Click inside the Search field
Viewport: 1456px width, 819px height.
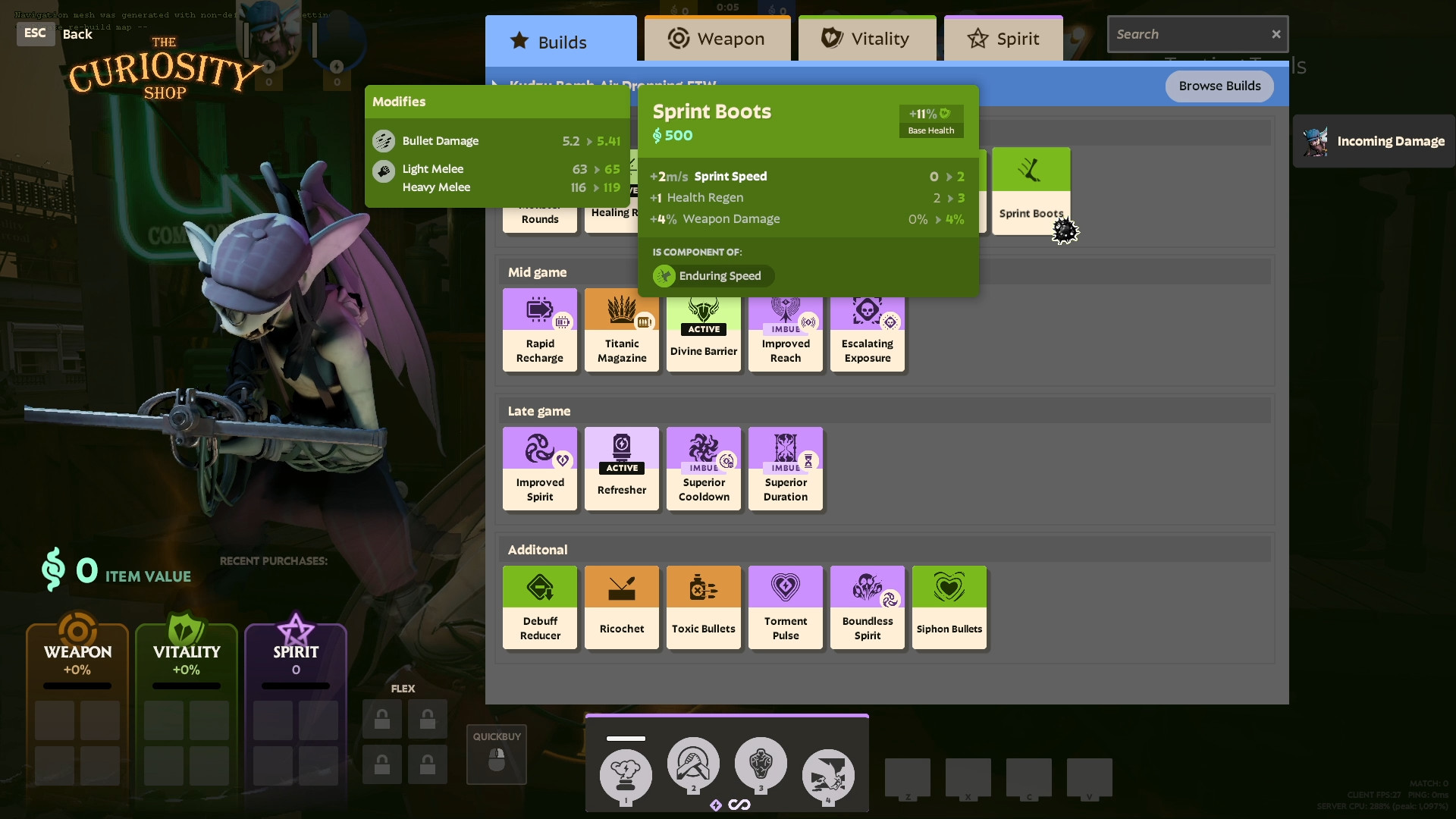point(1183,33)
